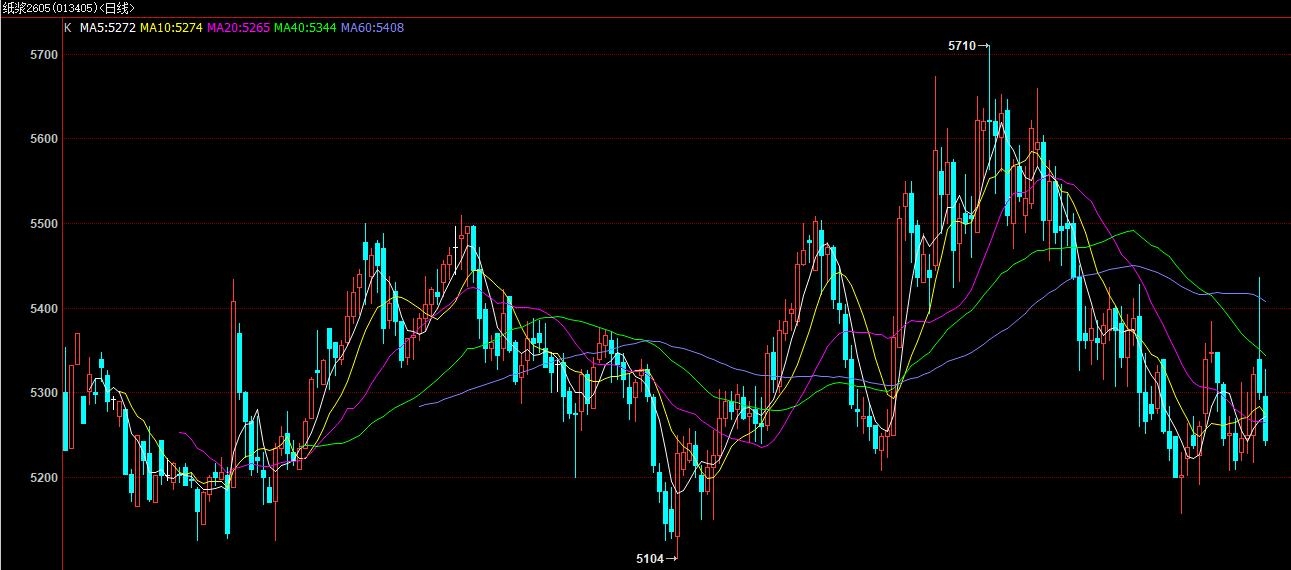Click the MA5:5272 indicator label

point(107,27)
